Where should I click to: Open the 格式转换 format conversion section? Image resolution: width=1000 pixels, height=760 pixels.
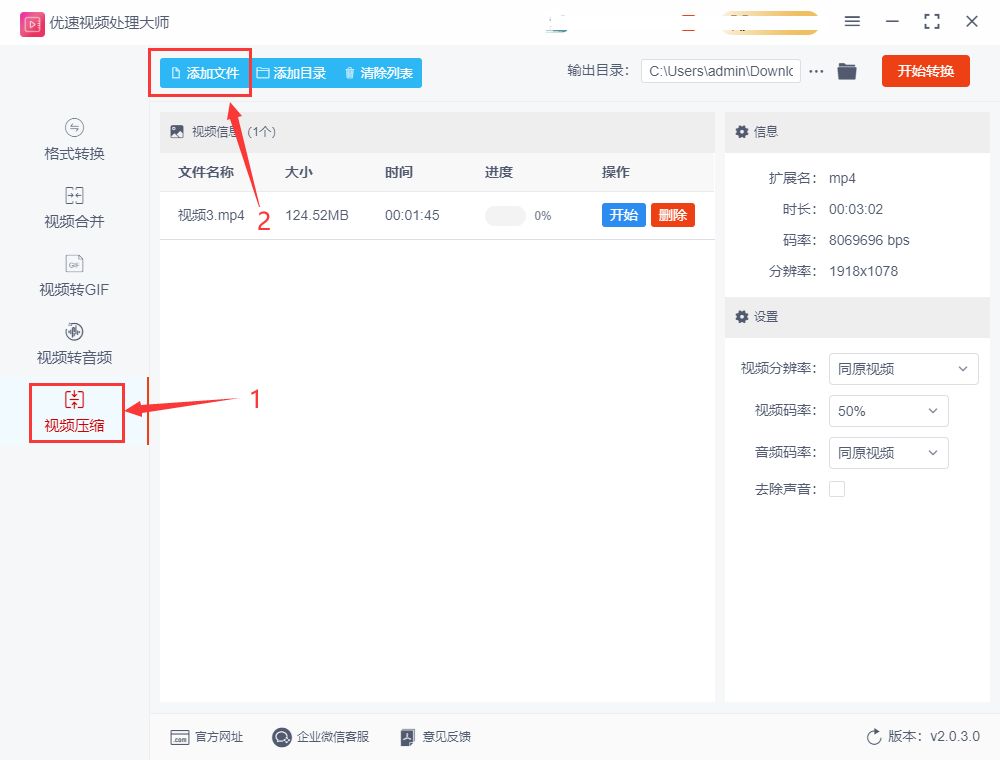(x=74, y=140)
